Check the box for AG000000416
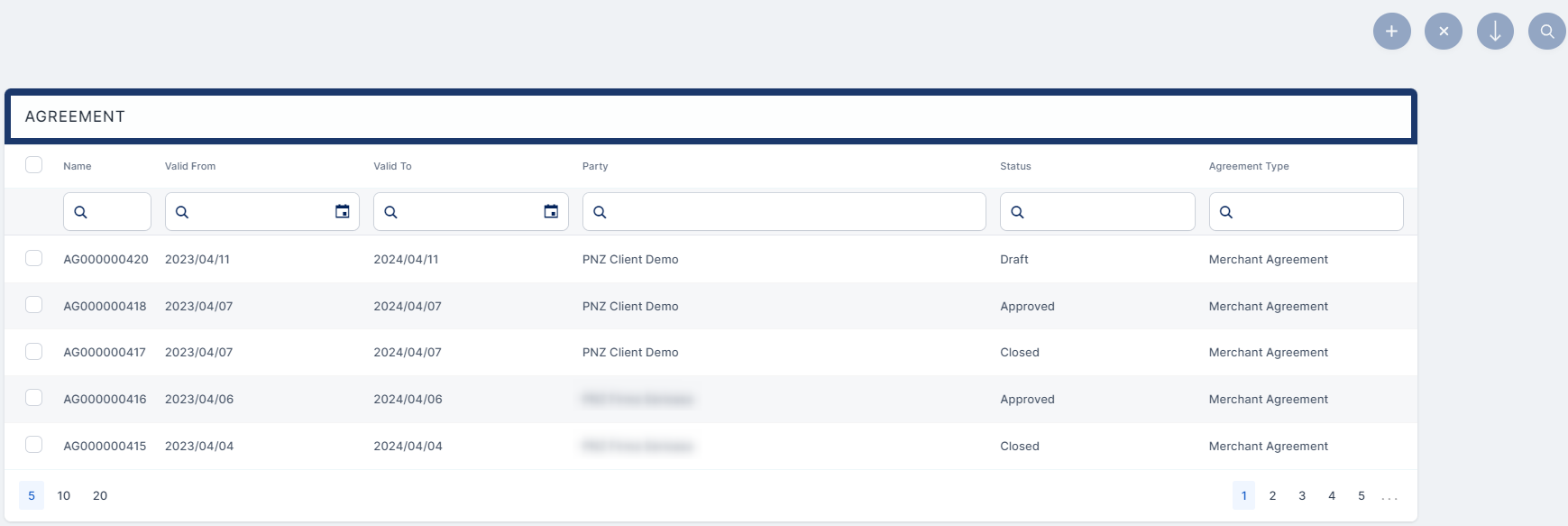Image resolution: width=1568 pixels, height=526 pixels. click(x=34, y=398)
